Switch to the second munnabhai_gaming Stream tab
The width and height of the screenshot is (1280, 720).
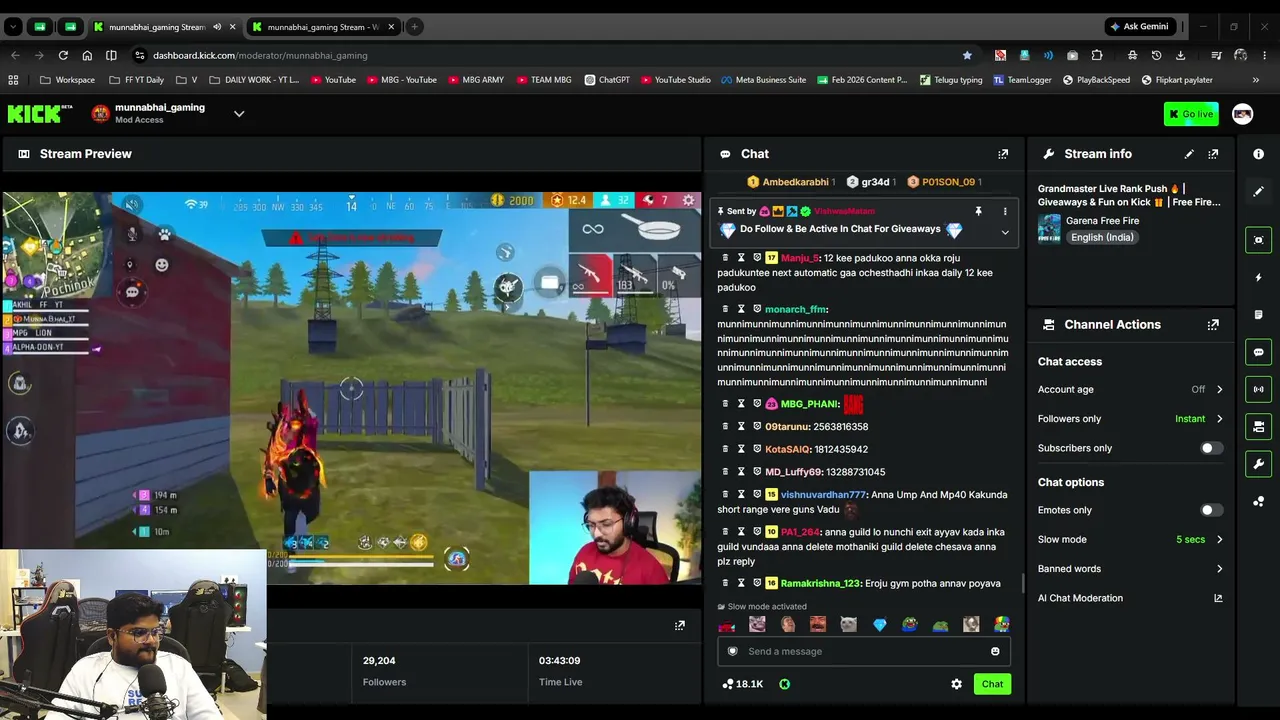click(325, 27)
